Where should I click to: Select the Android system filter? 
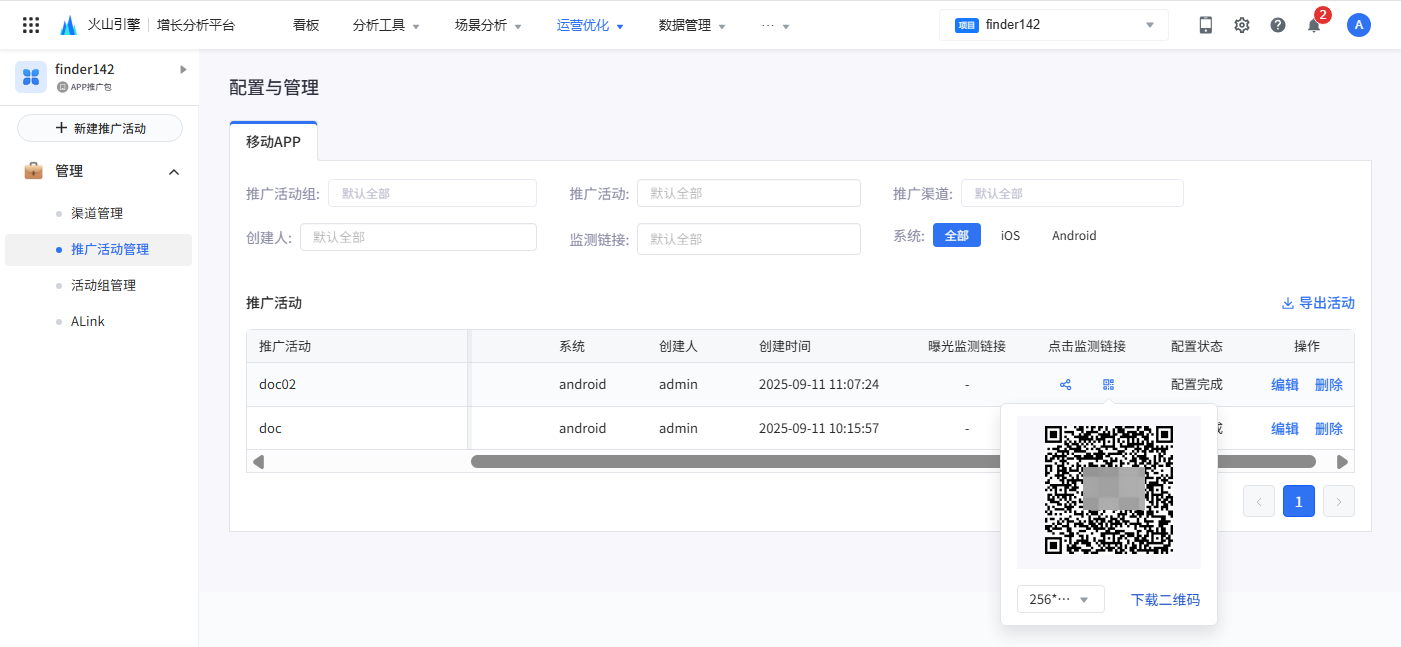click(x=1074, y=236)
